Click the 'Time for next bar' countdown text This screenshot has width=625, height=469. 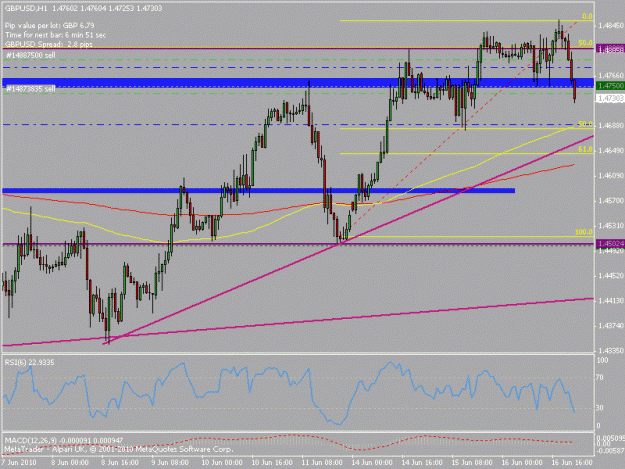(x=55, y=35)
